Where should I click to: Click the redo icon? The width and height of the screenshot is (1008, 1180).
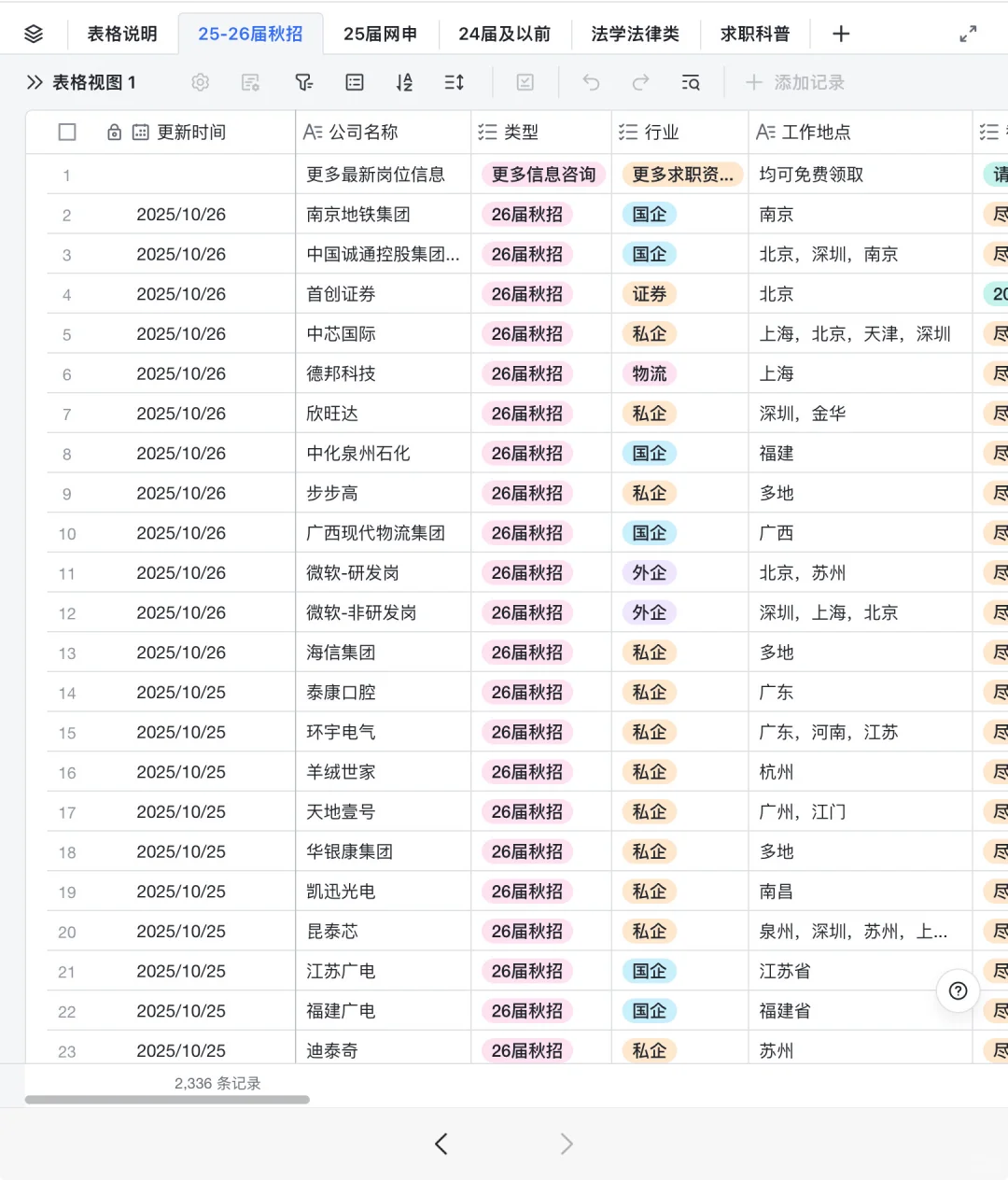[641, 82]
